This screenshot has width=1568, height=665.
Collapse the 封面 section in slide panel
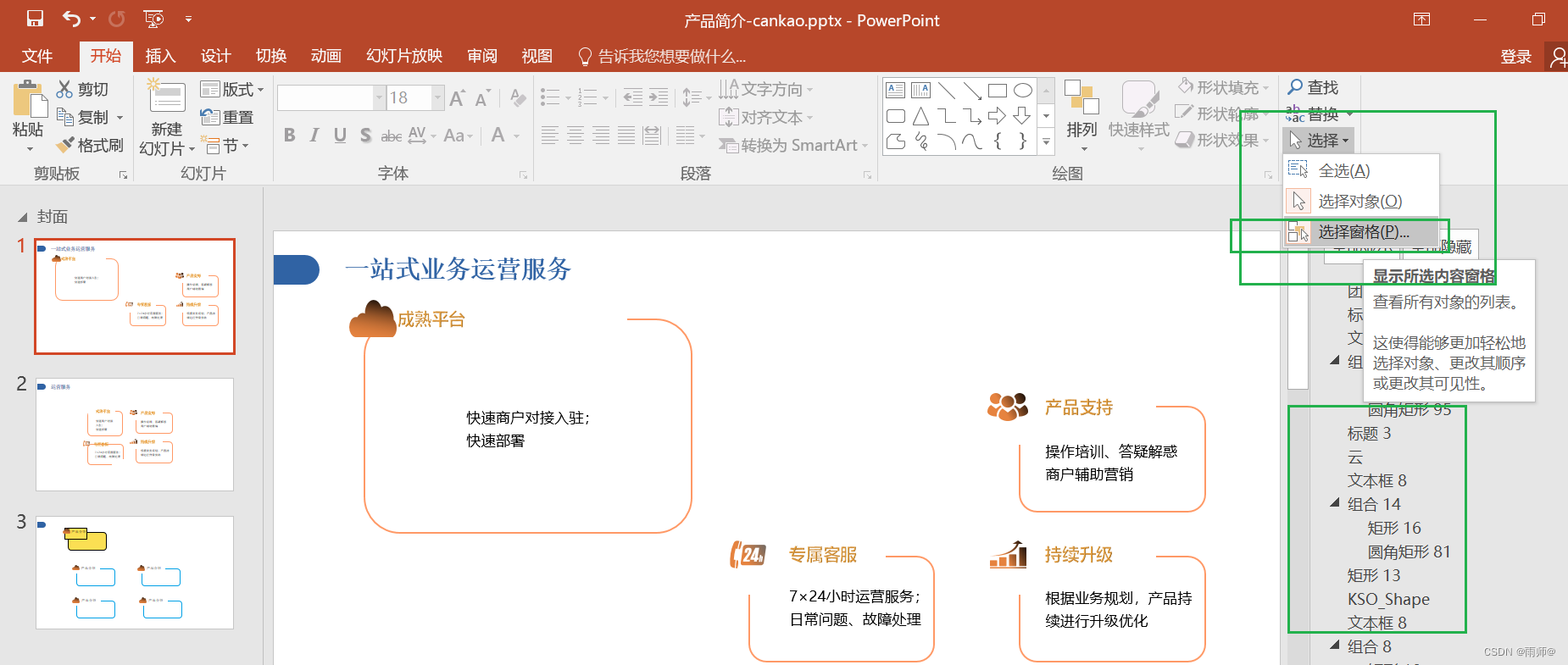pyautogui.click(x=23, y=217)
